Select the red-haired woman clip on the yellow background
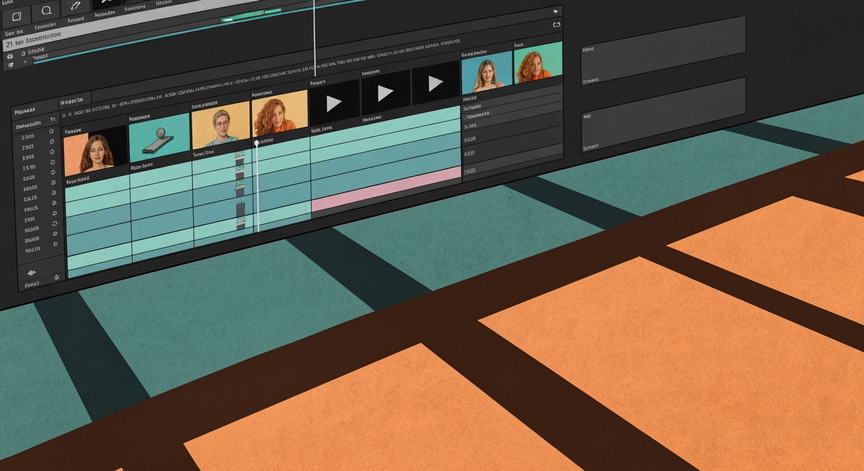 click(x=279, y=114)
